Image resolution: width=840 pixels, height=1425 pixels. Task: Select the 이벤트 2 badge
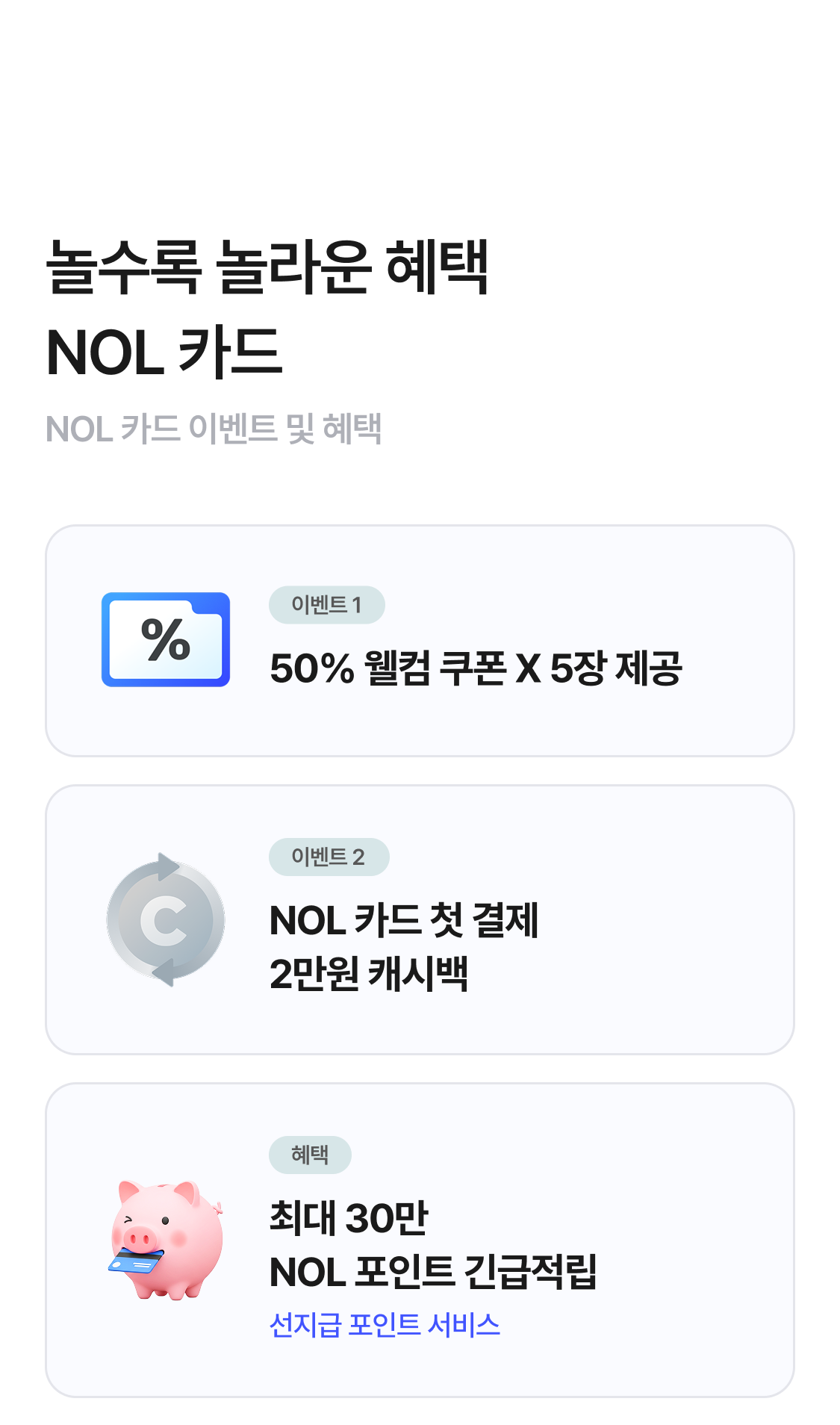pos(329,857)
